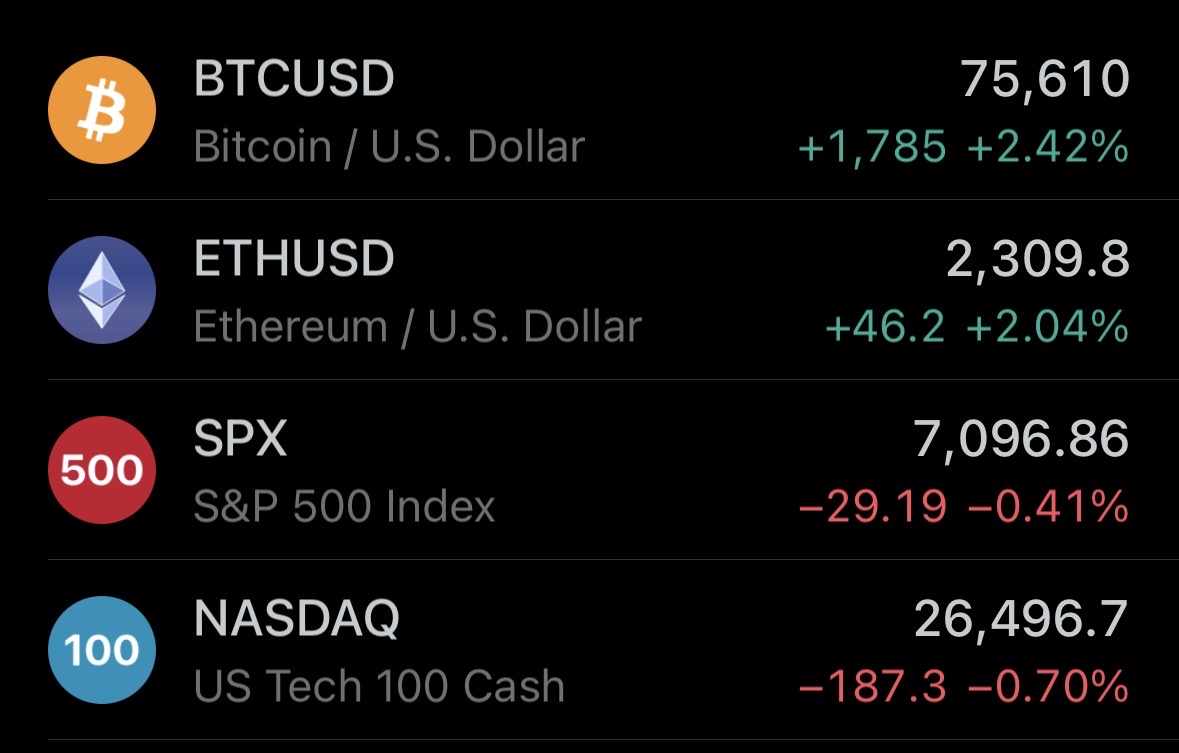
Task: Click the −187.3 NASDAQ change value
Action: (872, 687)
